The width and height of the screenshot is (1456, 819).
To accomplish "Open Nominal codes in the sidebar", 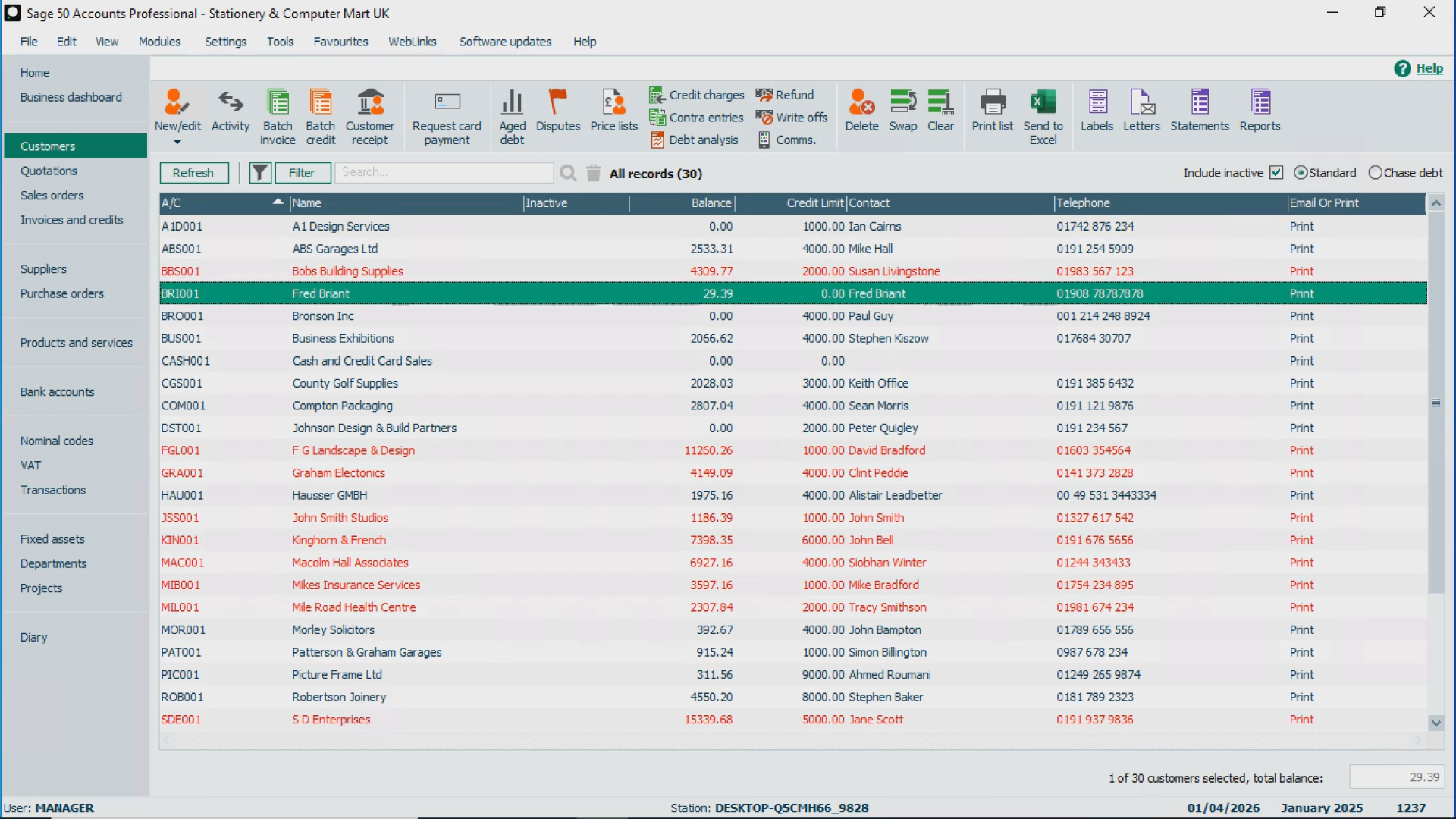I will coord(57,441).
